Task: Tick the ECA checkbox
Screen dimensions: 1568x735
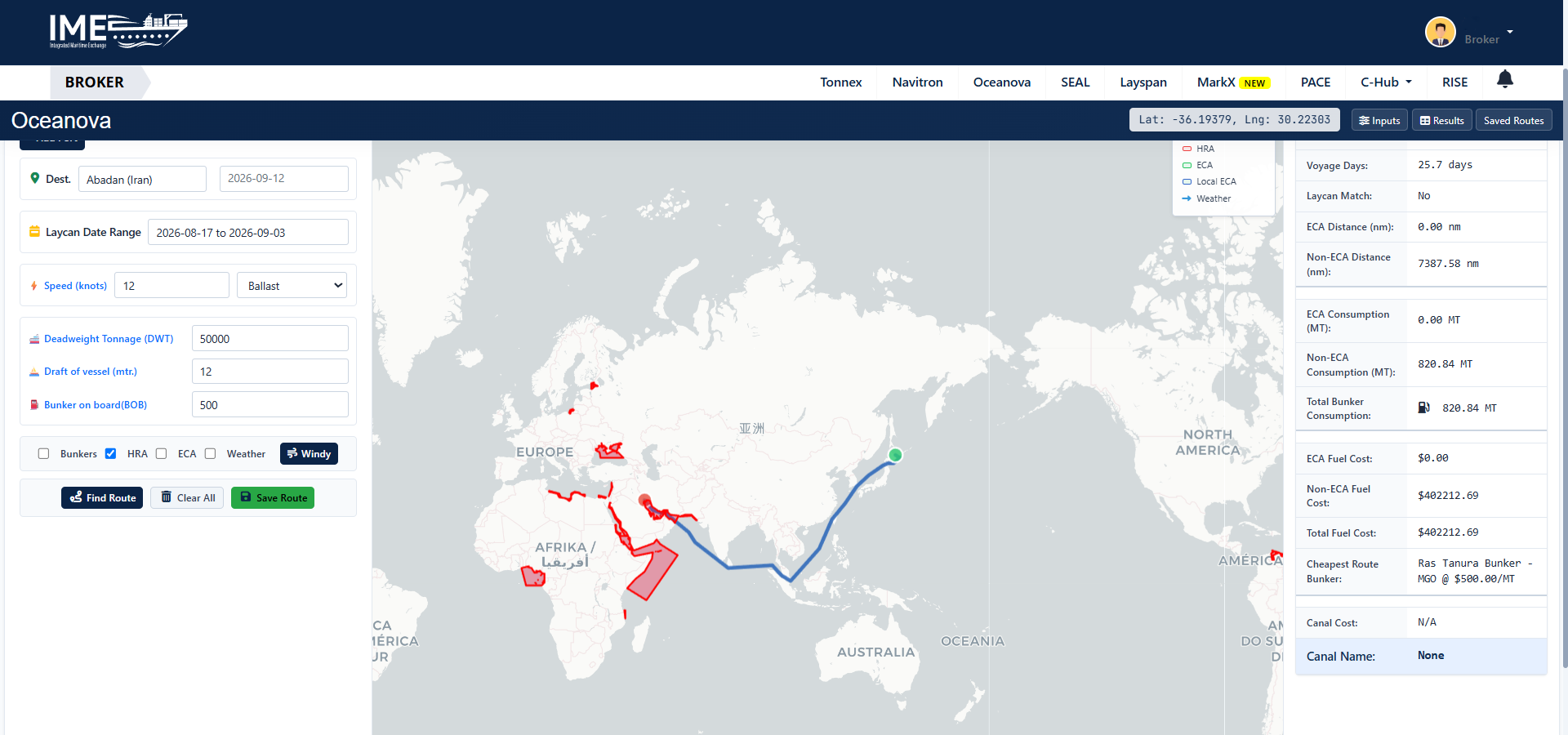Action: (162, 454)
